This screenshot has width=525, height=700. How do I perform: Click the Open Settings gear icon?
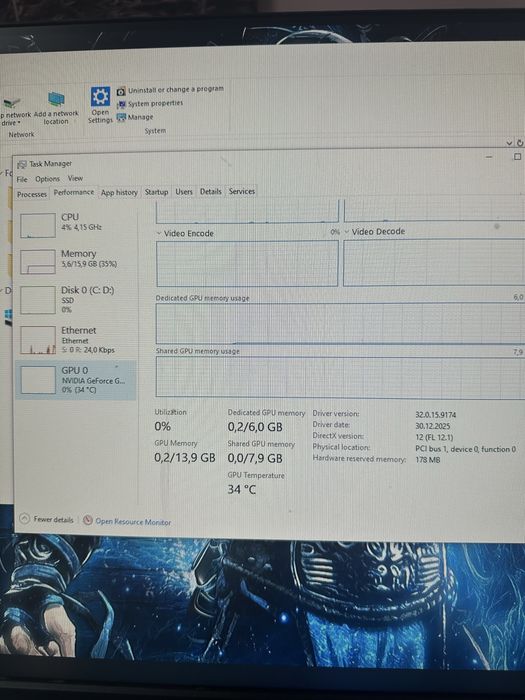[100, 96]
